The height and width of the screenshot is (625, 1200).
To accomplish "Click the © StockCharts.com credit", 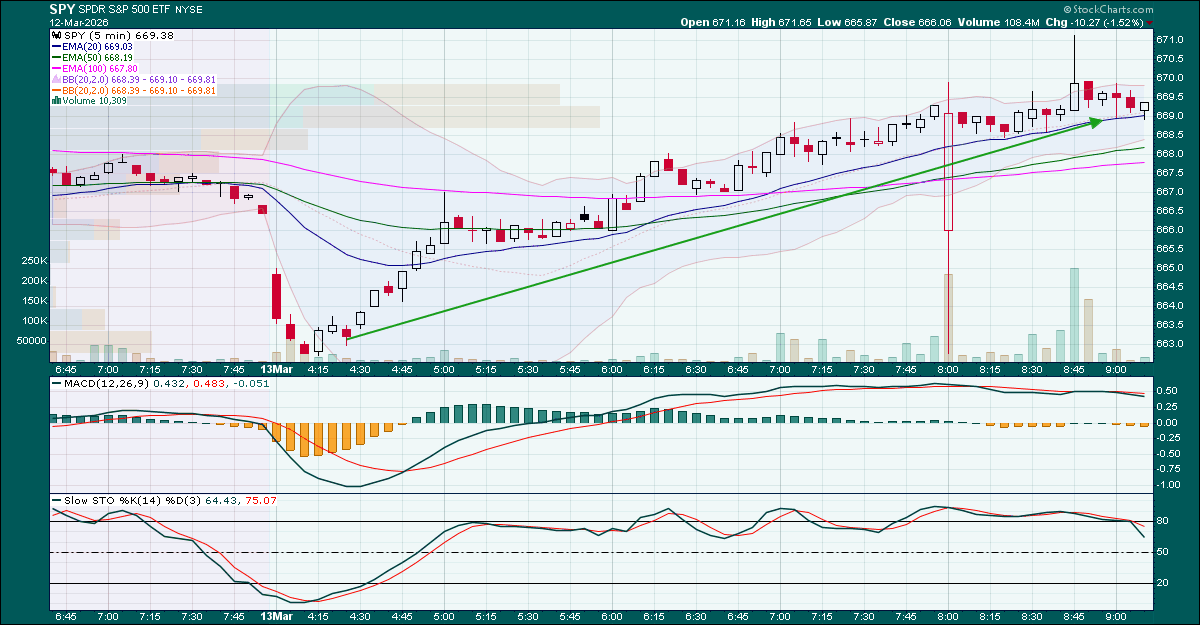I will pos(1109,9).
